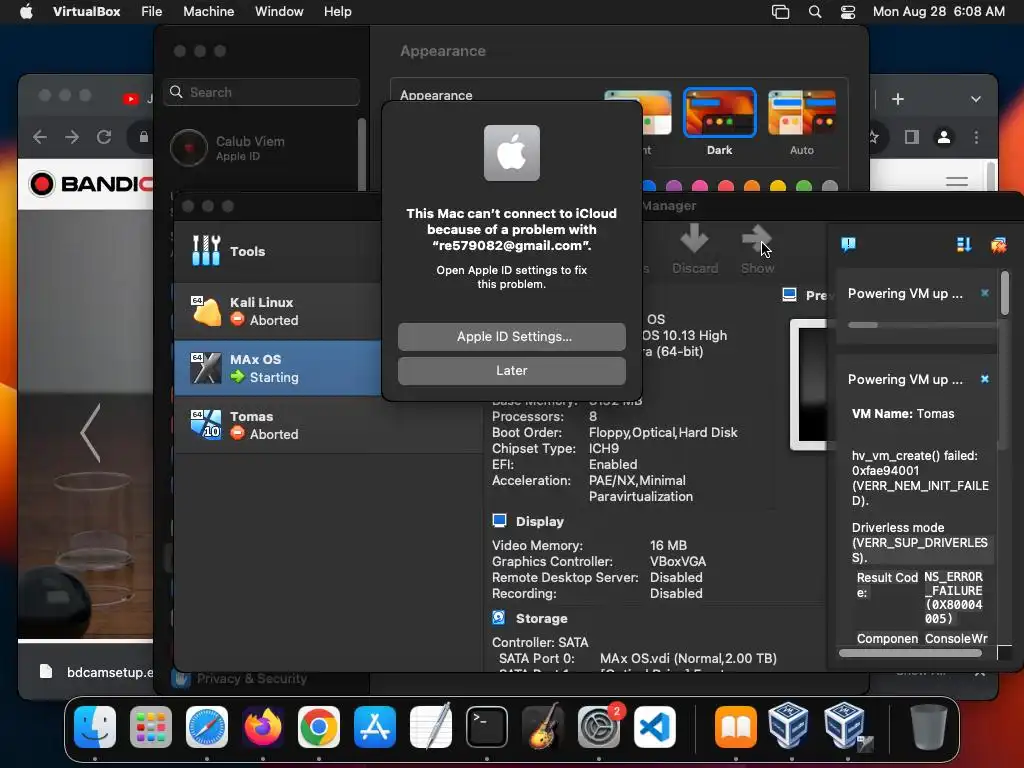Click menu bar clock Mon Aug 28
Screen dimensions: 1024x768
pos(939,12)
